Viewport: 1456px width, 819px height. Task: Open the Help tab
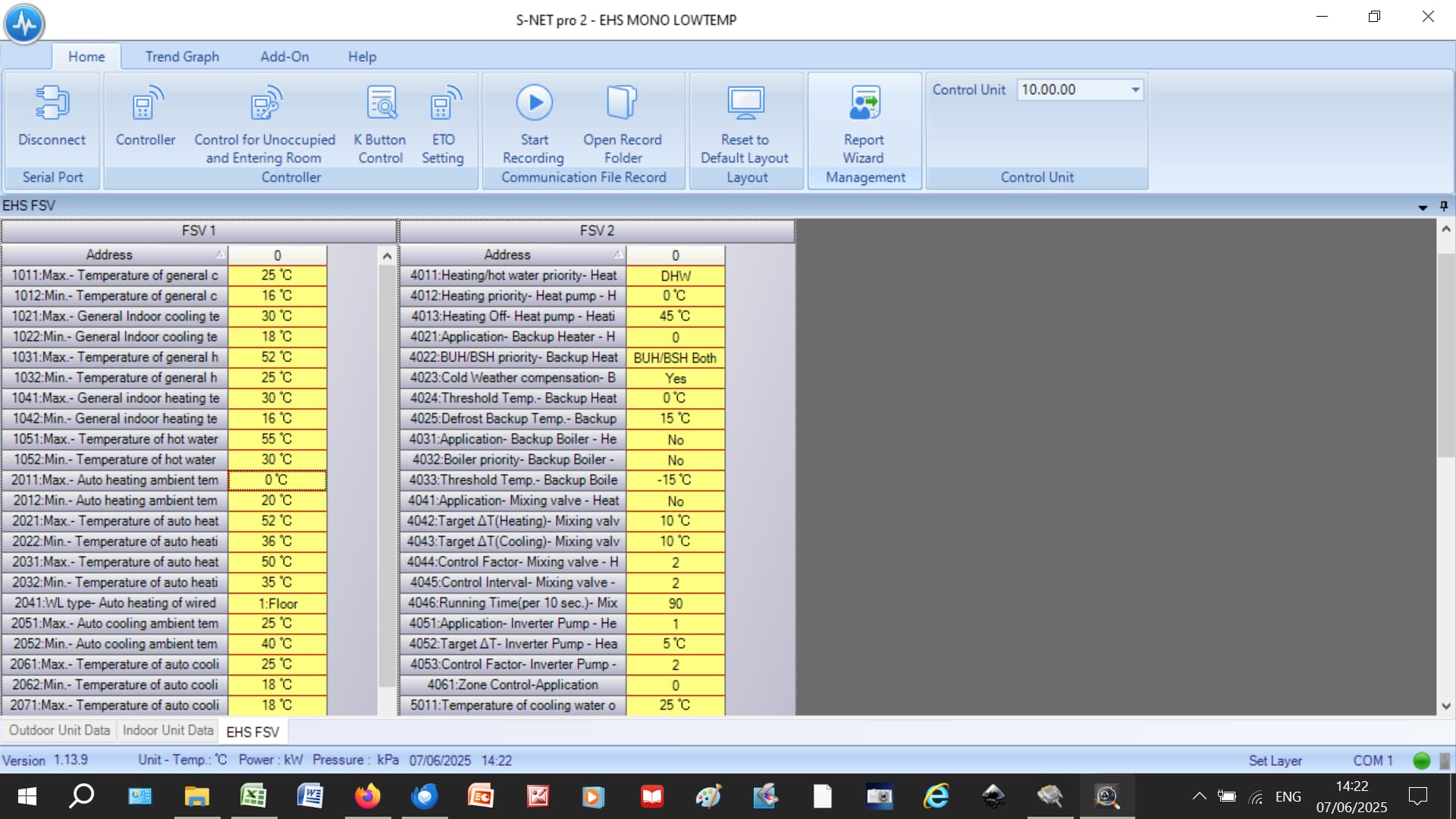362,57
